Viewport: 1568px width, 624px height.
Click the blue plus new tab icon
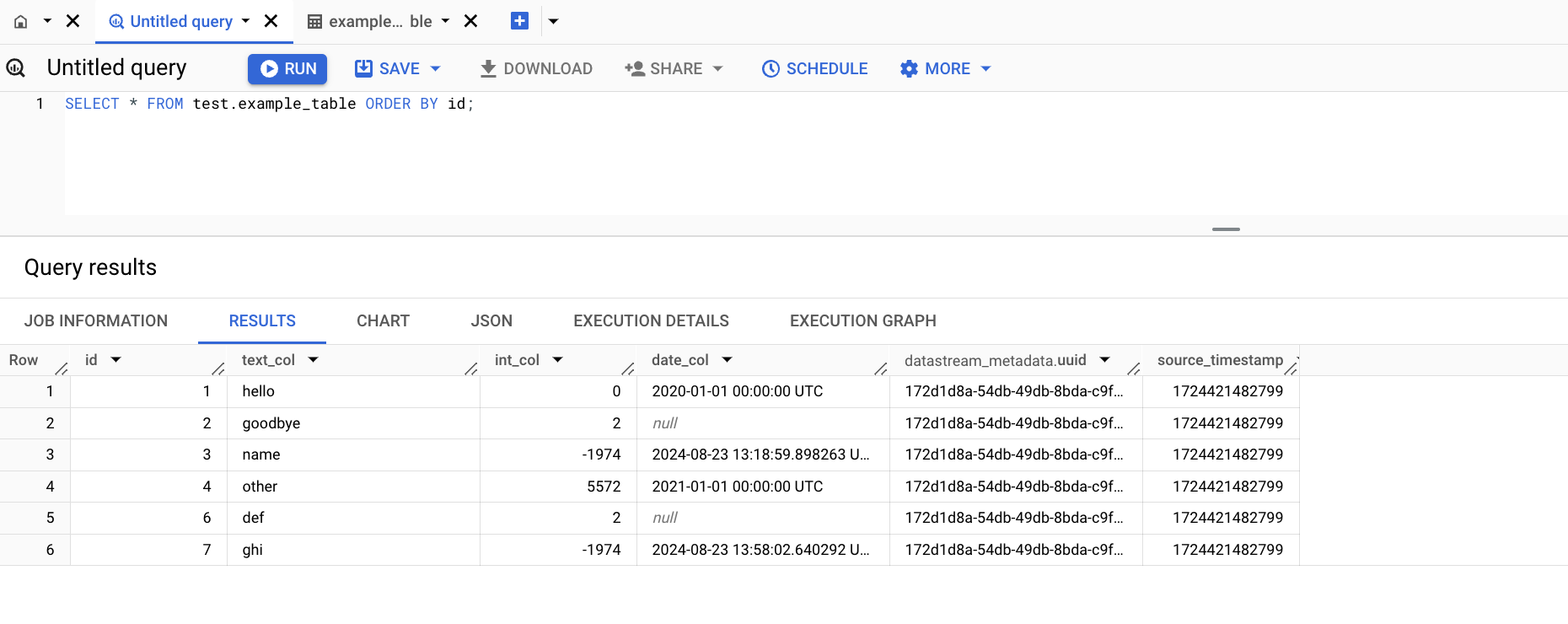519,21
